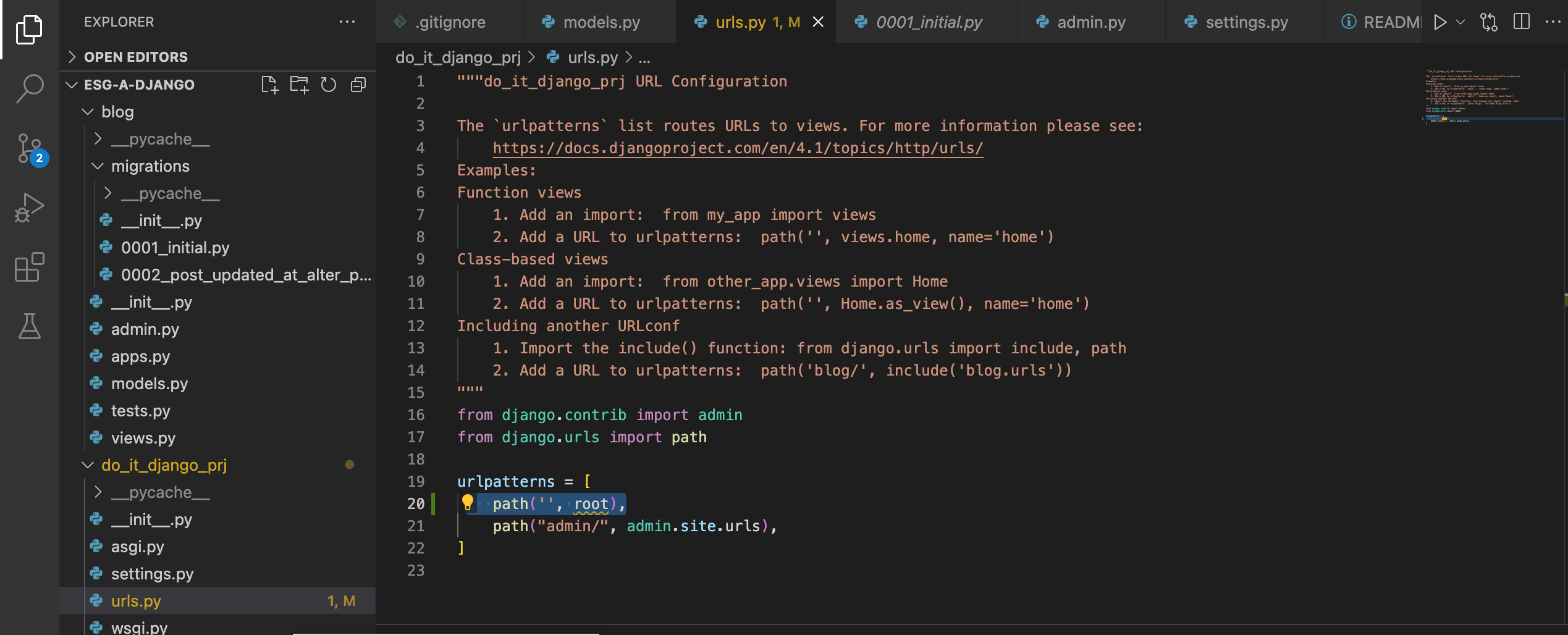Open the Search view in activity bar
This screenshot has width=1568, height=635.
(x=29, y=88)
